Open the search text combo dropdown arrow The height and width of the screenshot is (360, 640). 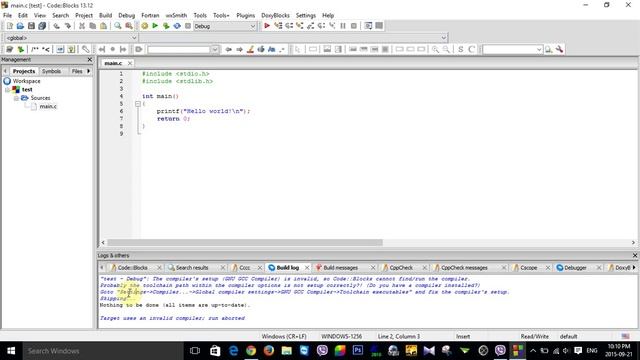(215, 49)
